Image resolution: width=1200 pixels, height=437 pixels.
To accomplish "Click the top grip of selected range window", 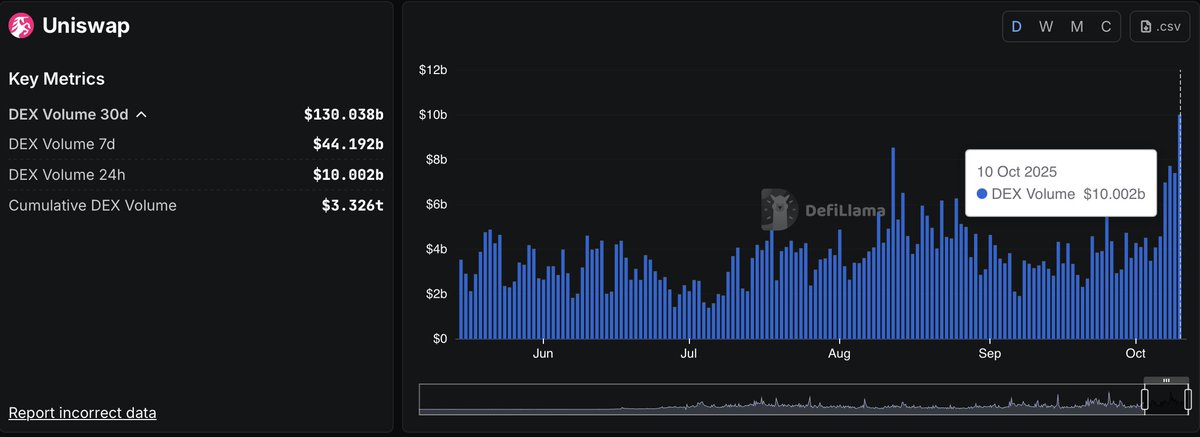I will point(1166,381).
